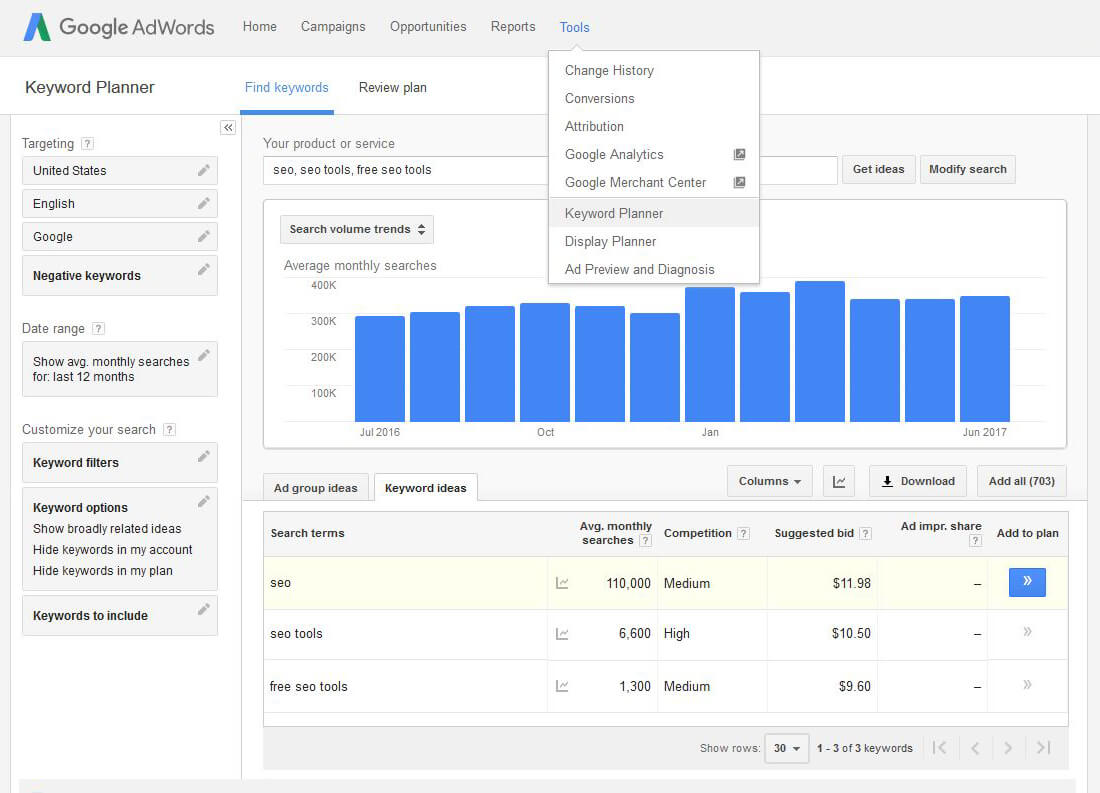The image size is (1100, 793).
Task: Edit Keywords to include with the pencil icon
Action: [206, 612]
